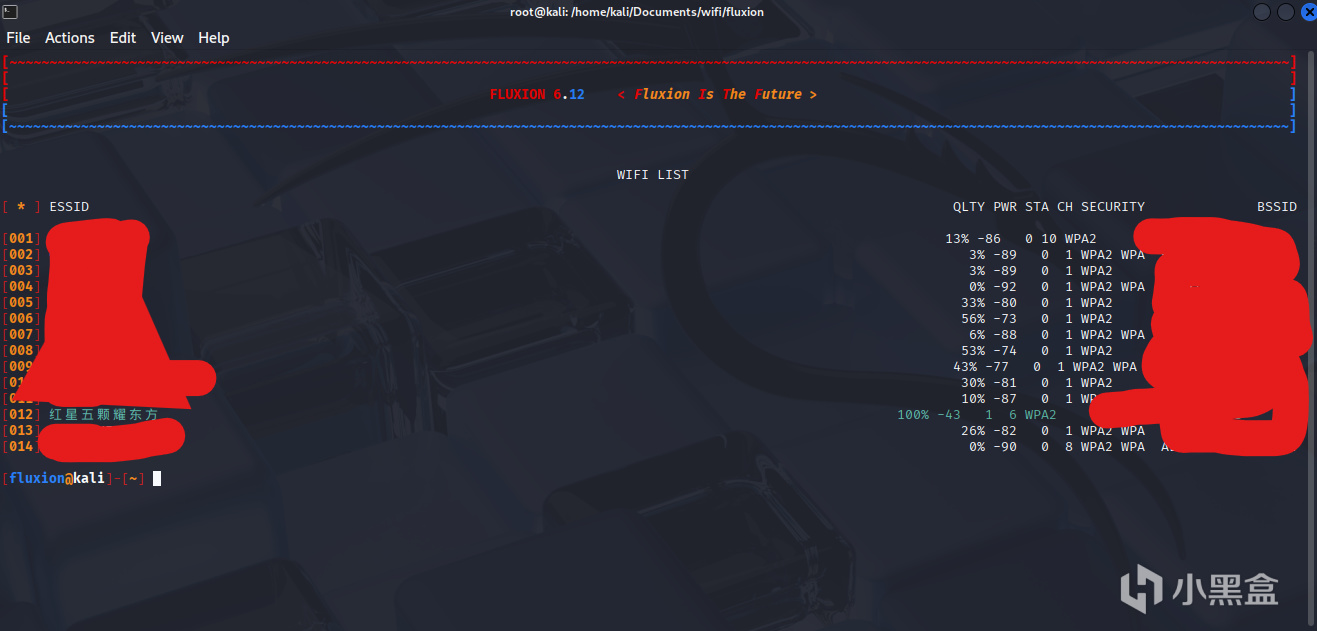
Task: Click the terminal icon in the title bar
Action: [x=8, y=11]
